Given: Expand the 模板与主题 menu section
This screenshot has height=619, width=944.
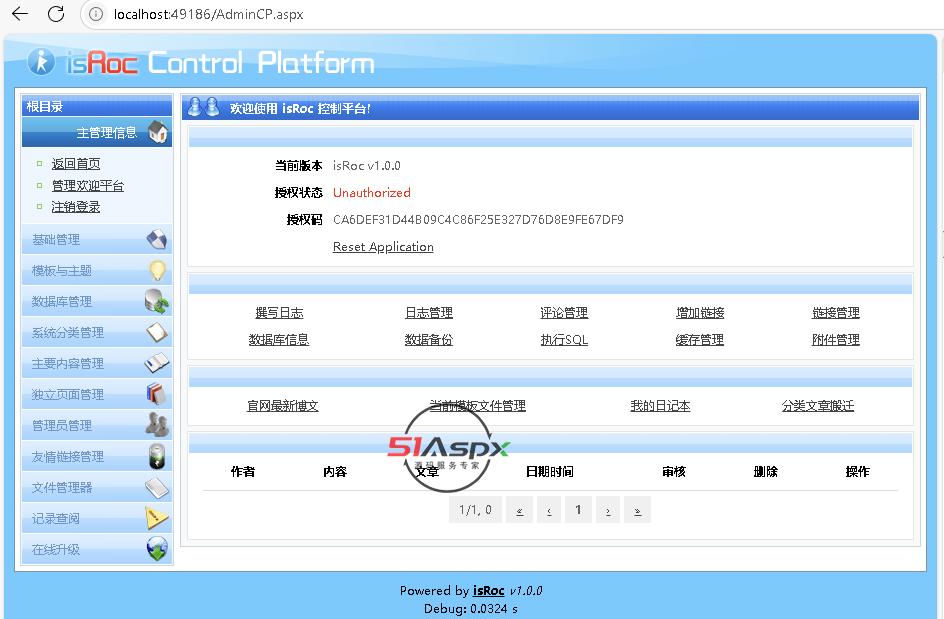Looking at the screenshot, I should 96,270.
